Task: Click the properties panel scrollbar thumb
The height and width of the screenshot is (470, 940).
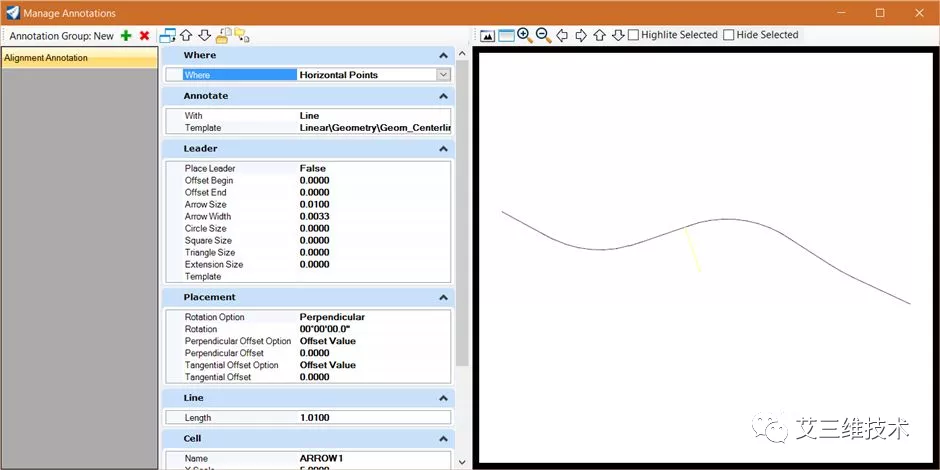Action: [x=462, y=213]
